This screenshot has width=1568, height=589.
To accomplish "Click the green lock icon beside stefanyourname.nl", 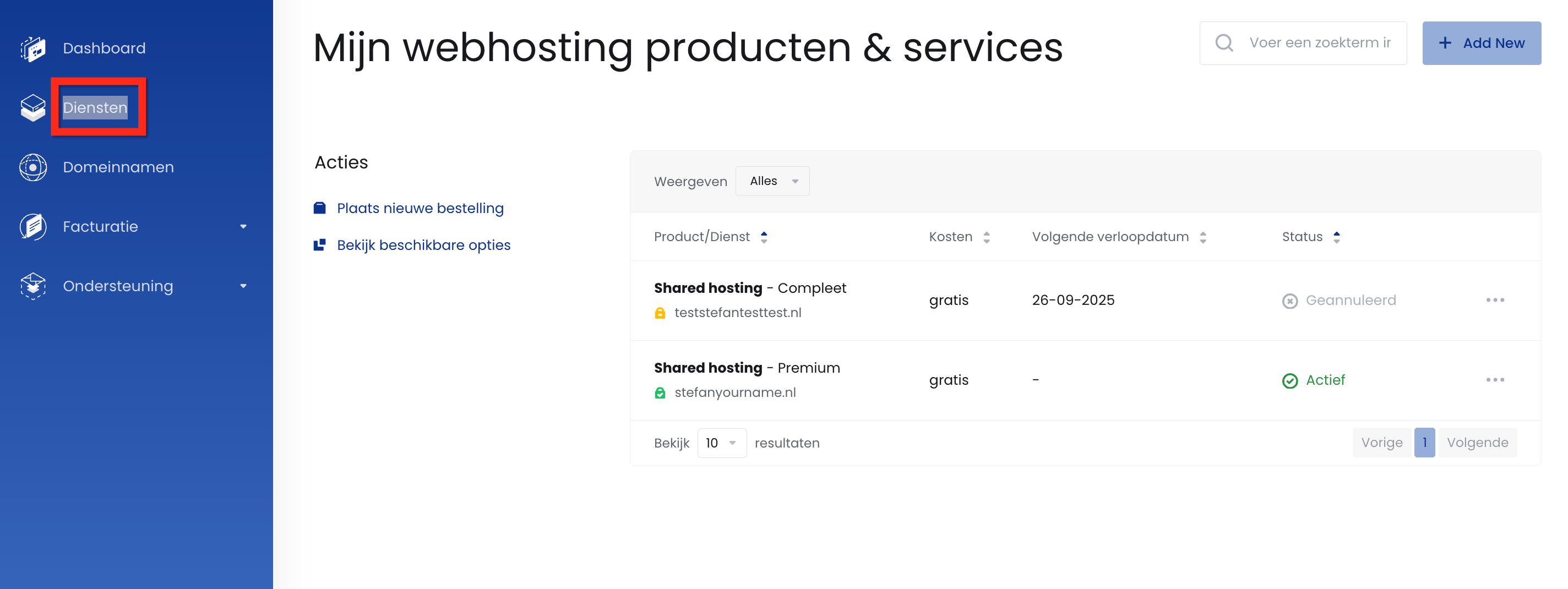I will point(660,393).
